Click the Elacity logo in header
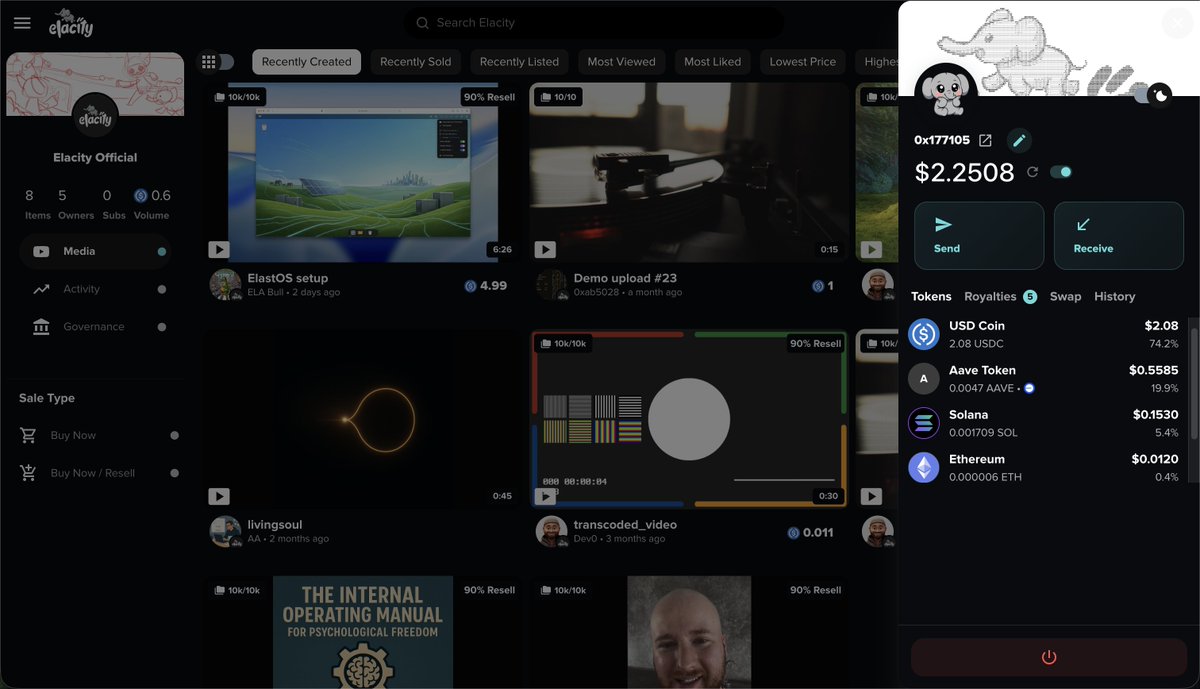This screenshot has width=1200, height=689. 72,22
